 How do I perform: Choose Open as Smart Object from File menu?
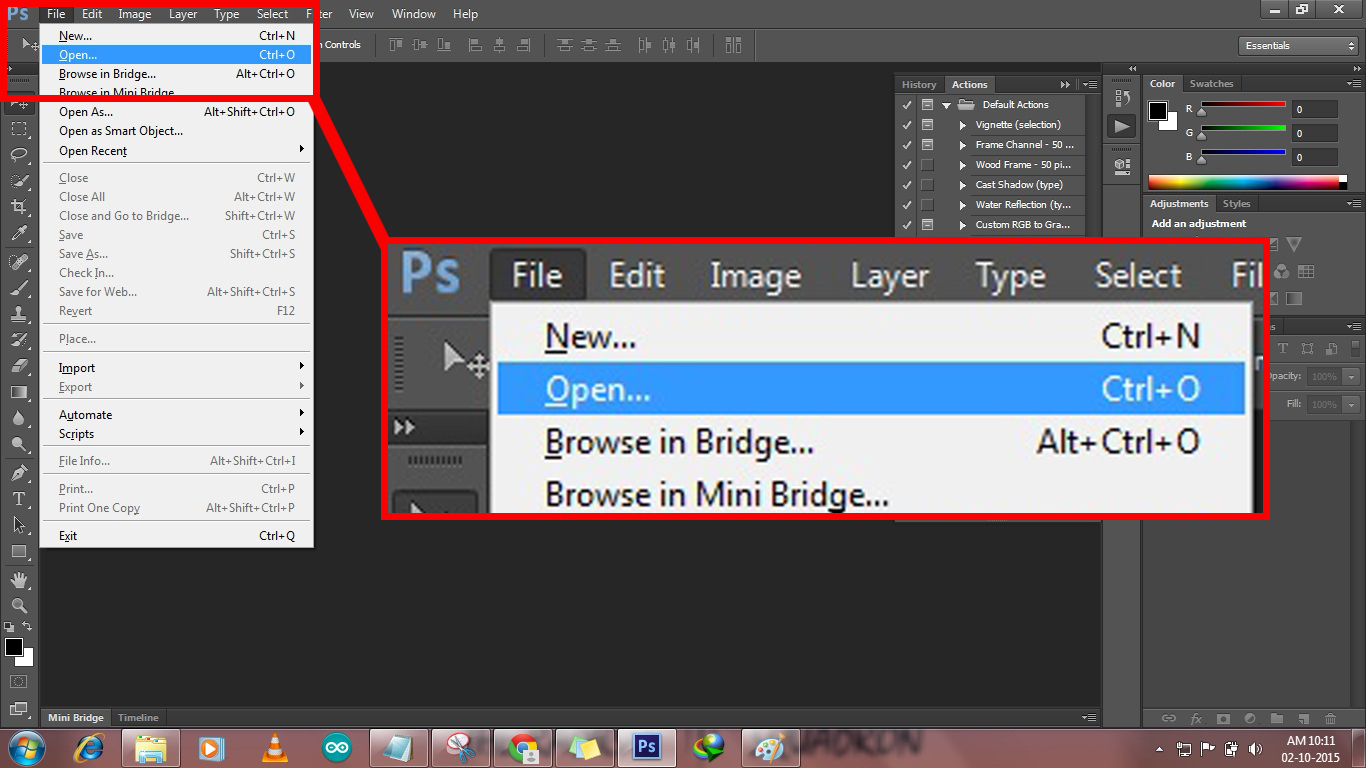click(x=177, y=131)
